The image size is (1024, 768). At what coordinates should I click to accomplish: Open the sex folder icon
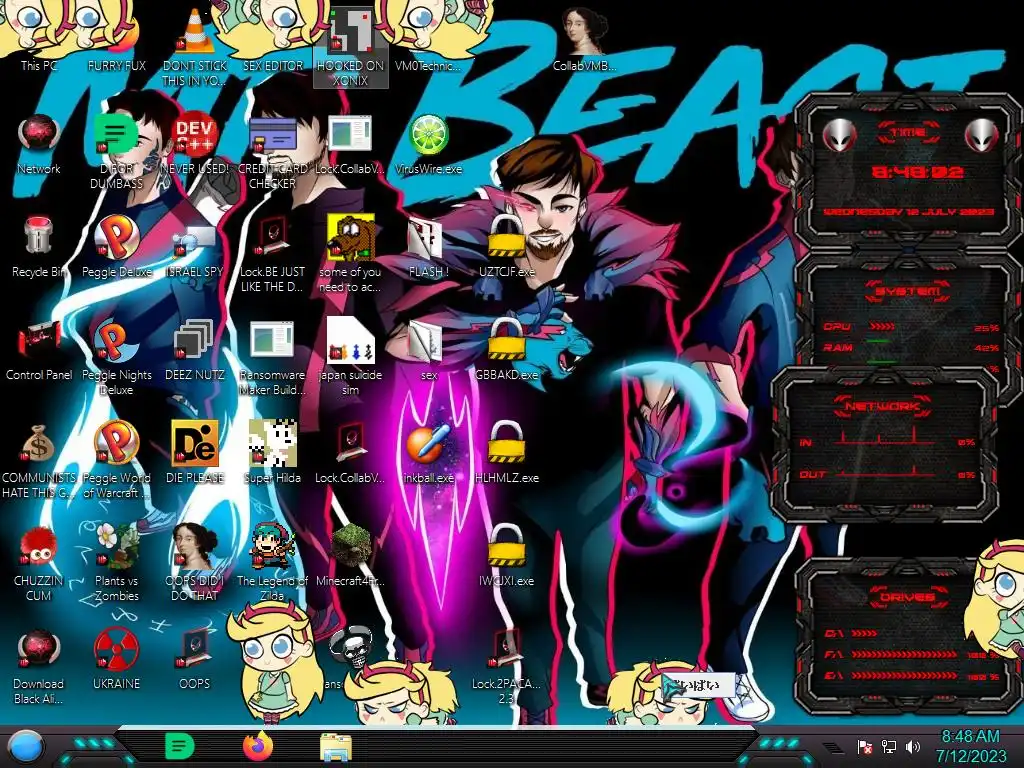[x=428, y=350]
